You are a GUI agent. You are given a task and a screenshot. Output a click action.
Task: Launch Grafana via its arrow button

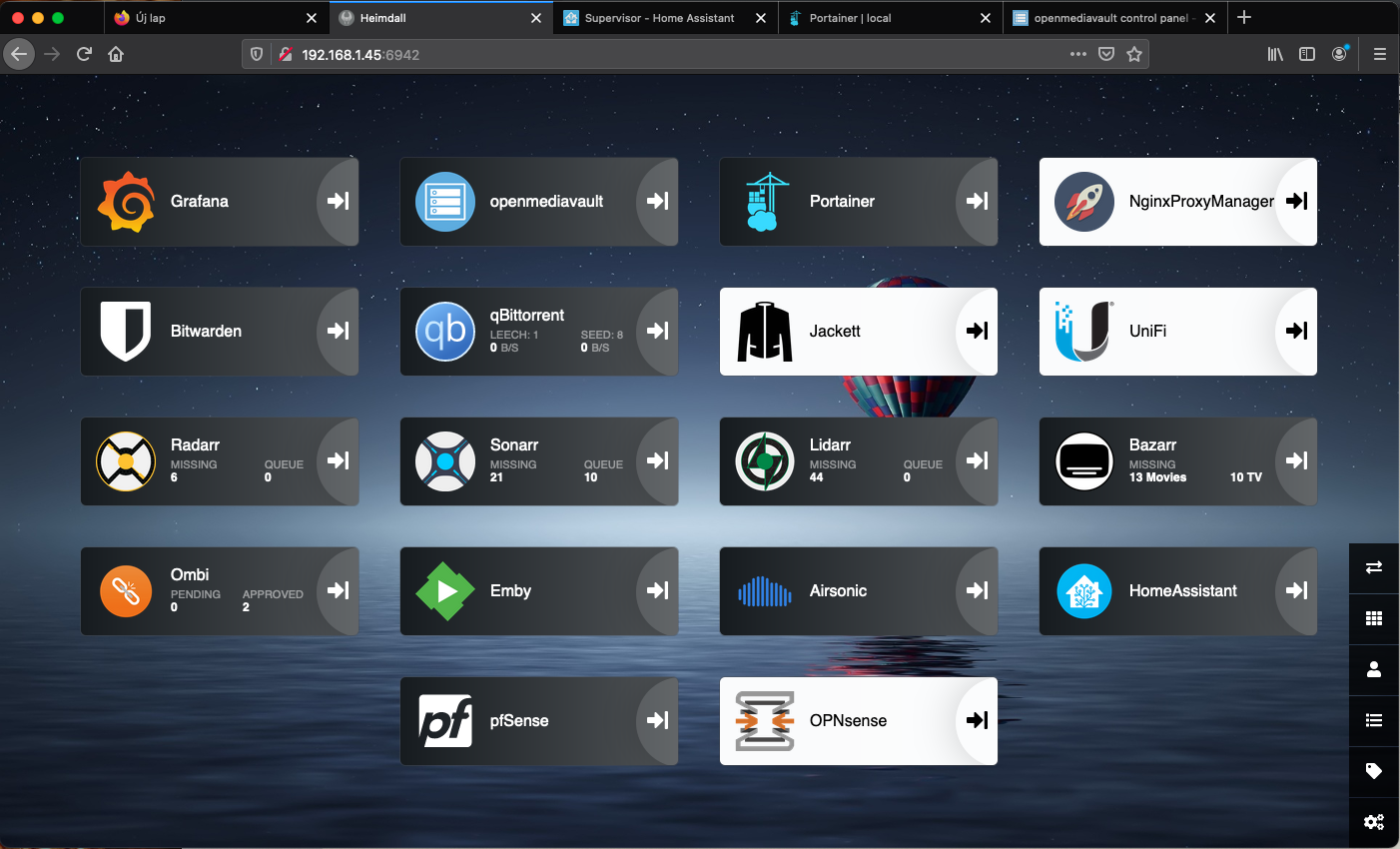(339, 201)
